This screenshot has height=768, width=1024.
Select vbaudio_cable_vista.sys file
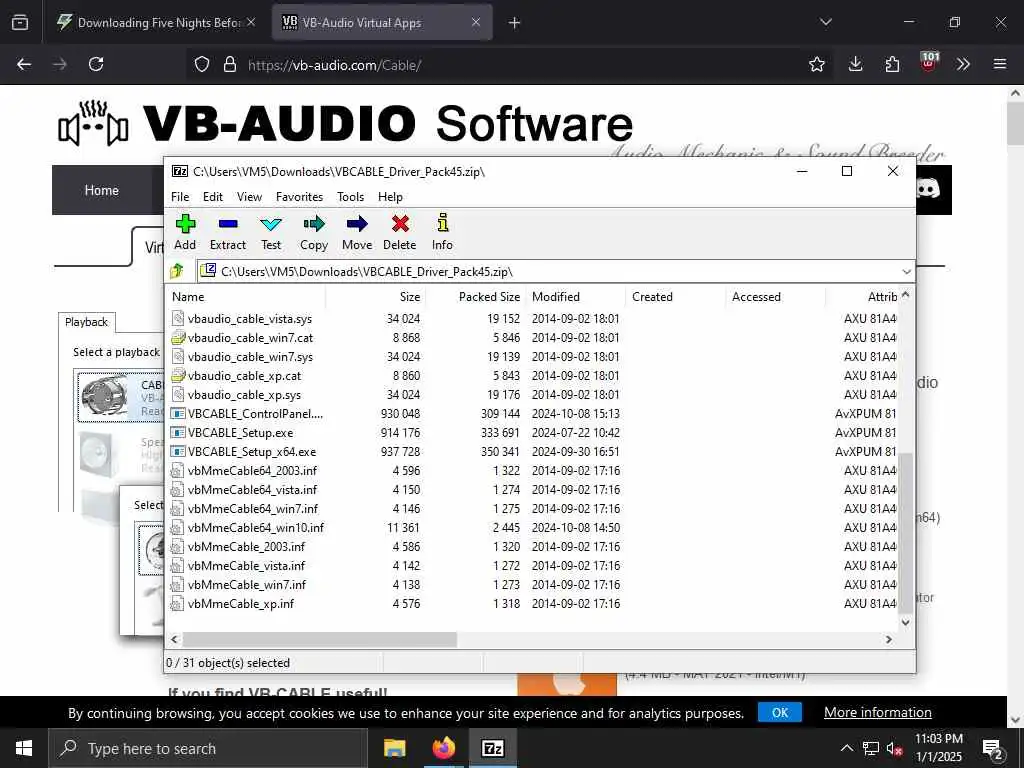[250, 319]
